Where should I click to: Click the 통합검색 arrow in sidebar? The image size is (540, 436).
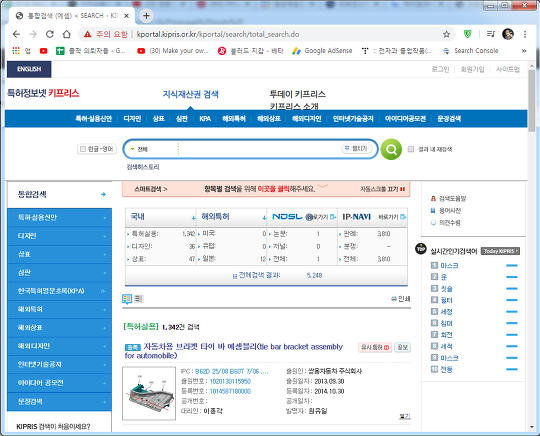(103, 194)
